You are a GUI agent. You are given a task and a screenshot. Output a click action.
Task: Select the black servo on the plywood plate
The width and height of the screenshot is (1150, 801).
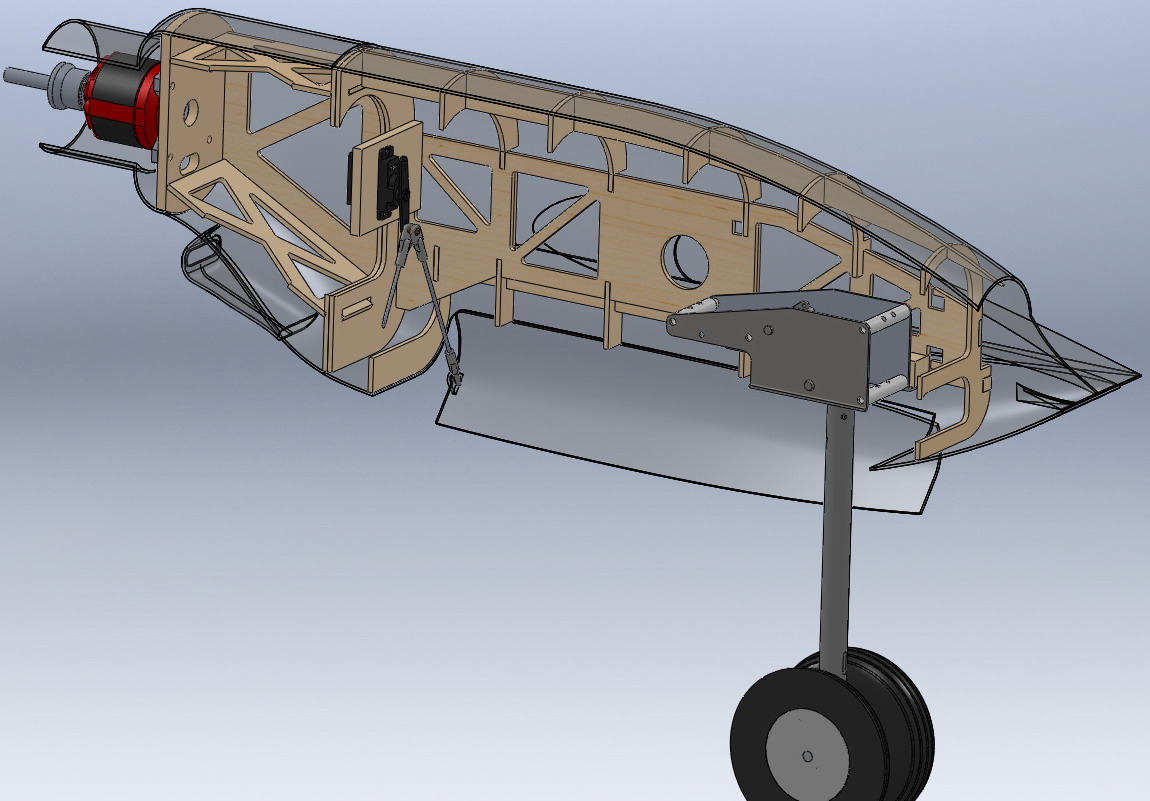tap(393, 186)
